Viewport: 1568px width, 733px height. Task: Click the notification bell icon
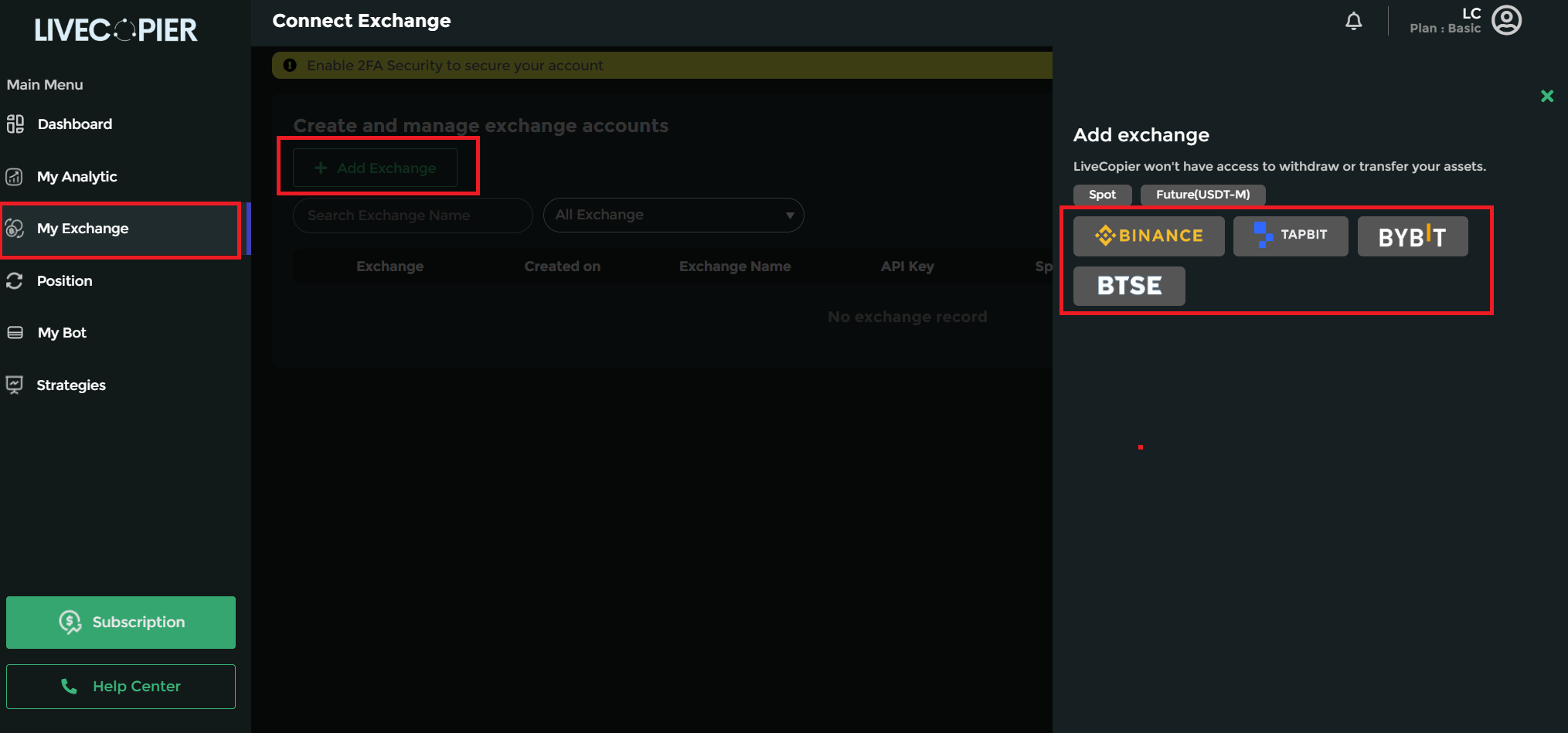coord(1354,21)
